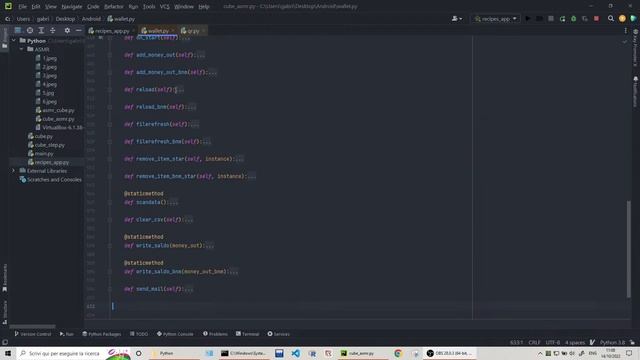Collapse the ASMR folder
Screen dimensions: 640x360
point(21,49)
